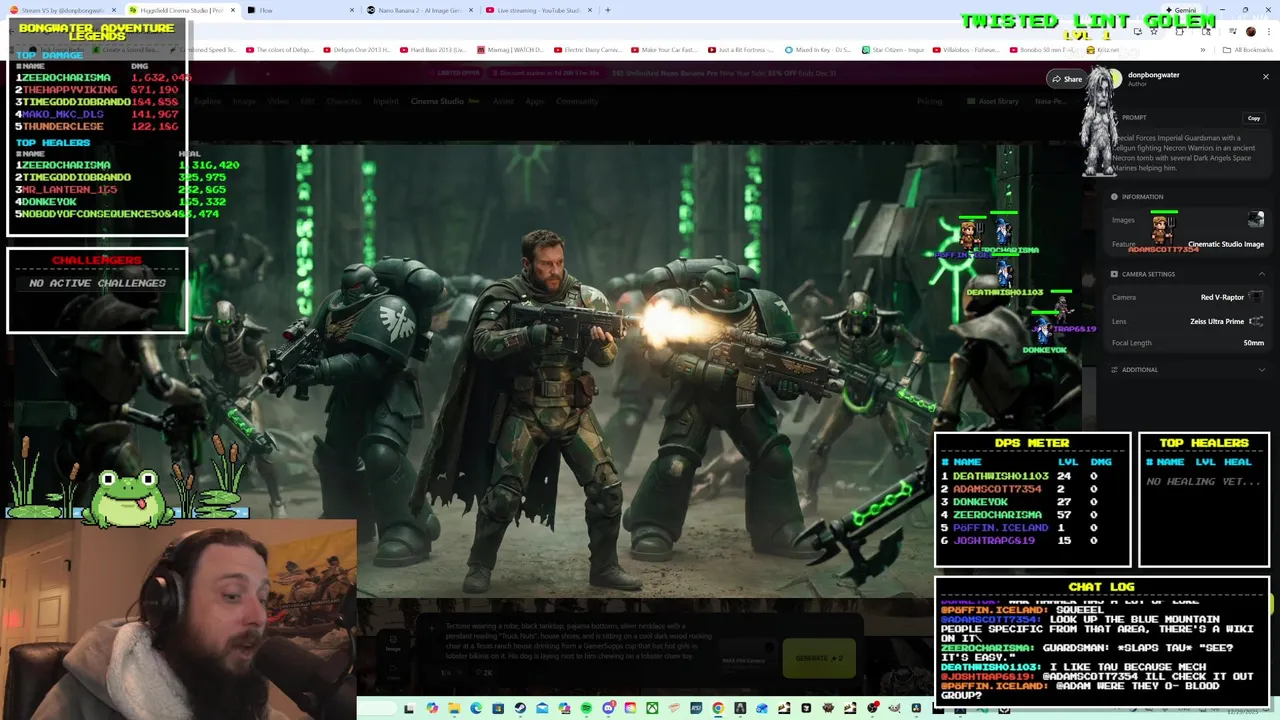Open Steam from the taskbar
The width and height of the screenshot is (1280, 720).
point(520,709)
